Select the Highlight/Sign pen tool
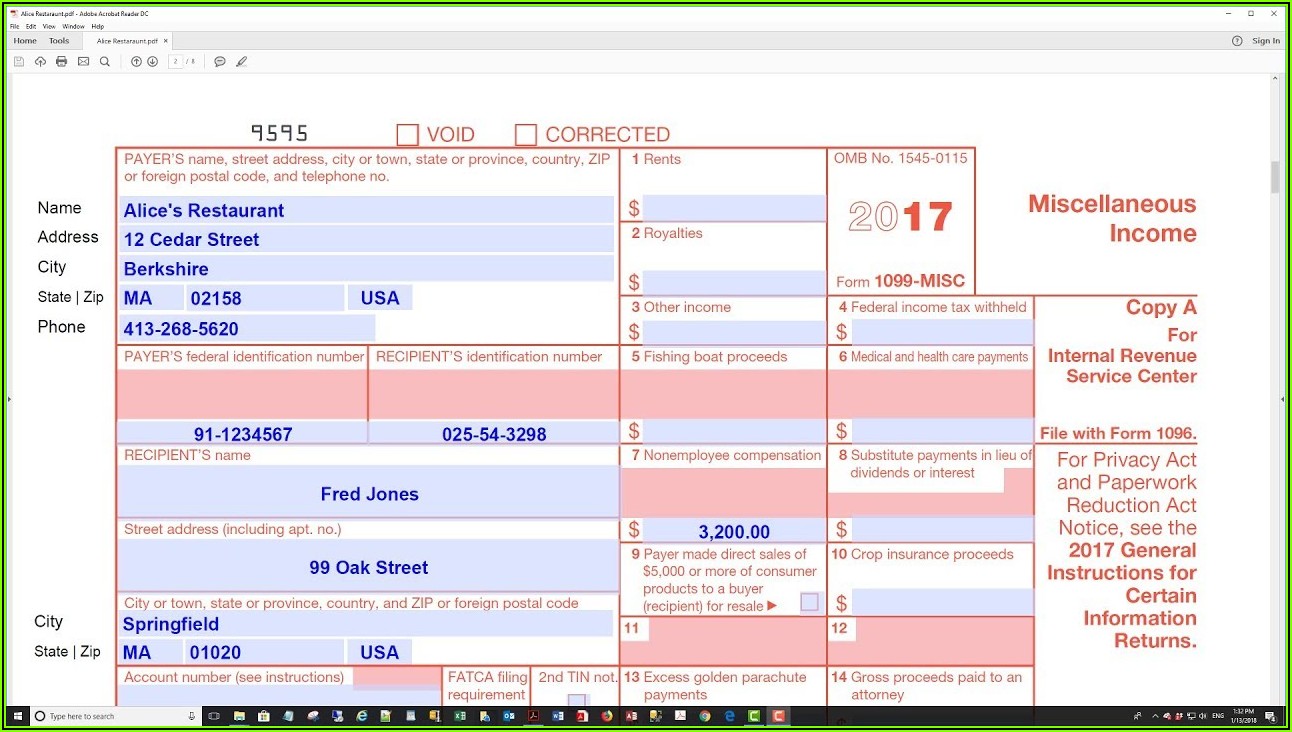The image size is (1292, 732). point(241,62)
